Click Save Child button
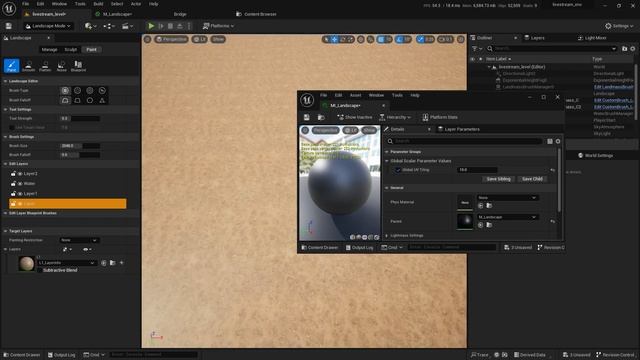Screen dimensions: 640x360 click(x=532, y=179)
